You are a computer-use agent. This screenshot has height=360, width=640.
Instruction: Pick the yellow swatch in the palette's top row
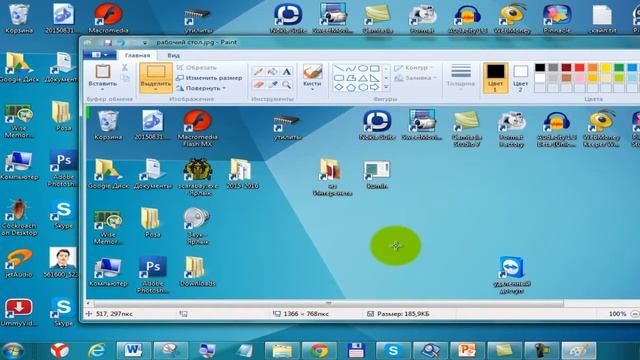(606, 67)
